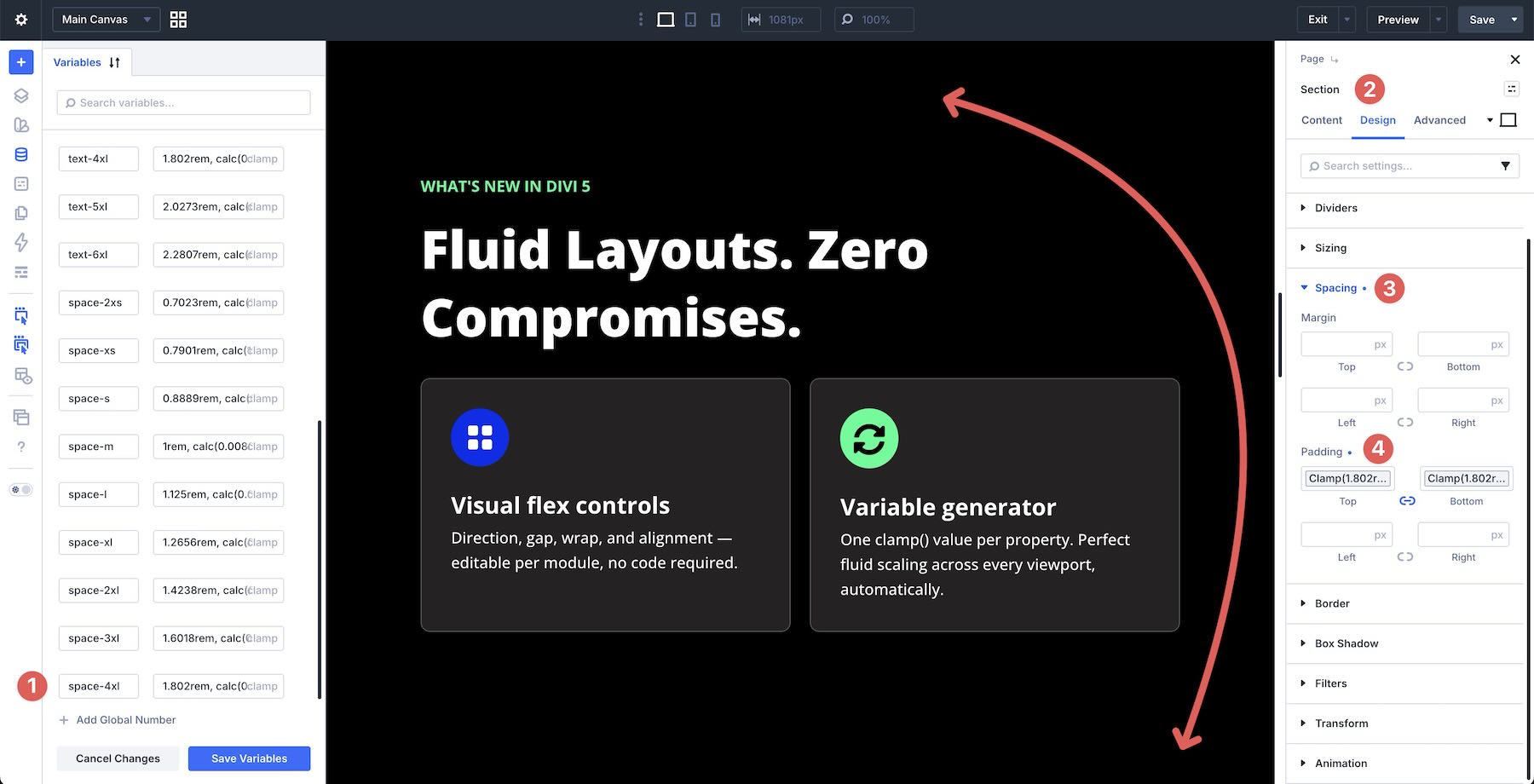The width and height of the screenshot is (1534, 784).
Task: Close the Section settings panel
Action: point(1514,60)
